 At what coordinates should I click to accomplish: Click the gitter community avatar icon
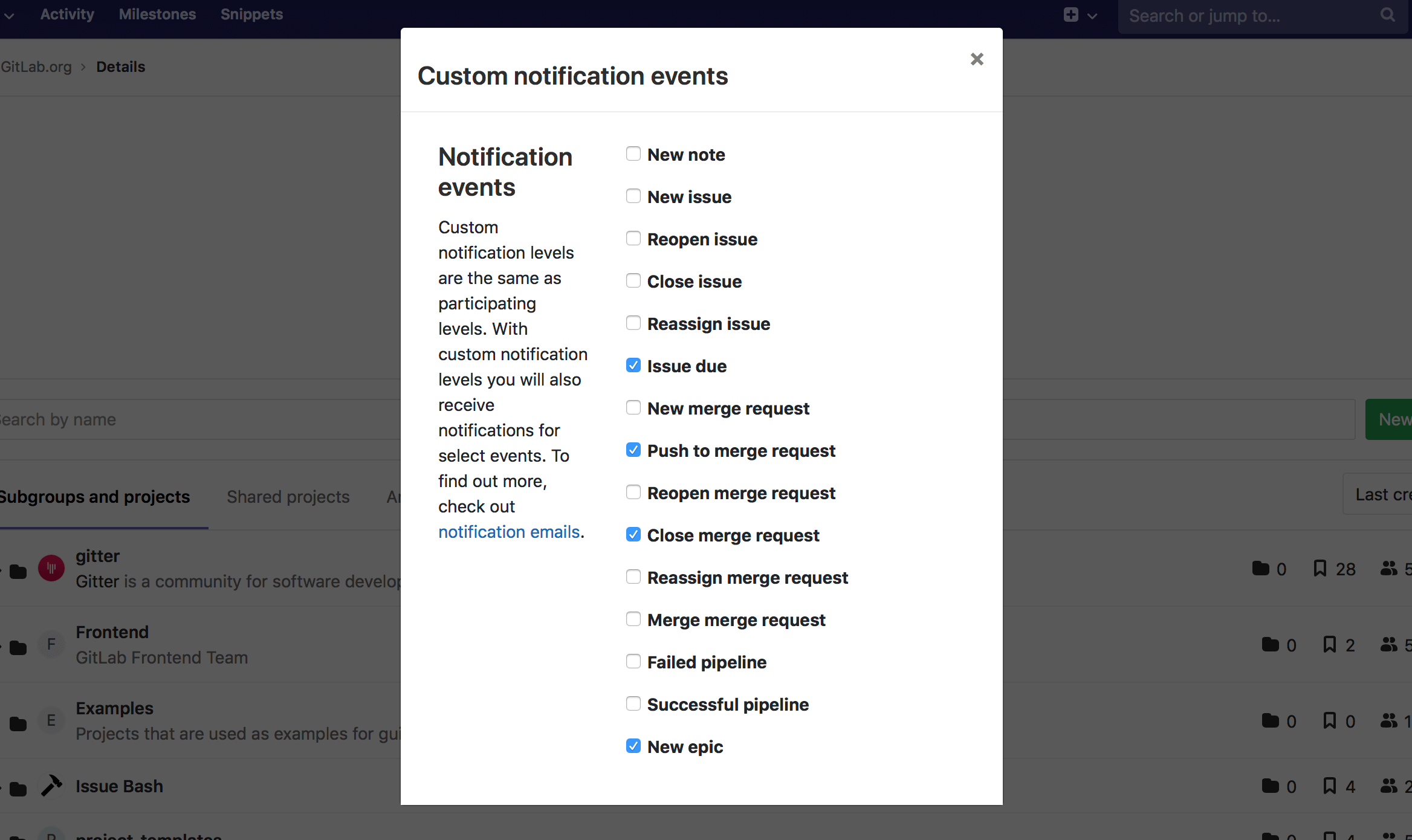click(51, 568)
